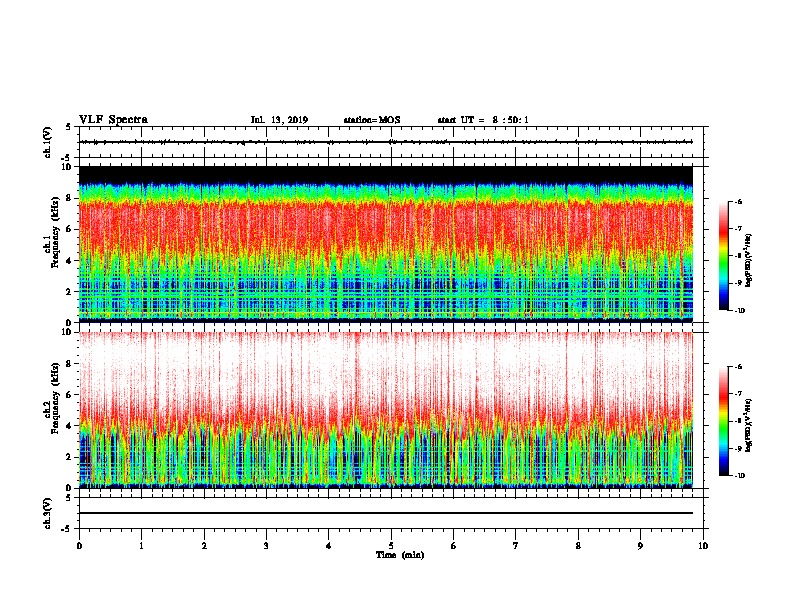Click time axis tick label "7"
Viewport: 792px width, 612px height.
tap(516, 546)
